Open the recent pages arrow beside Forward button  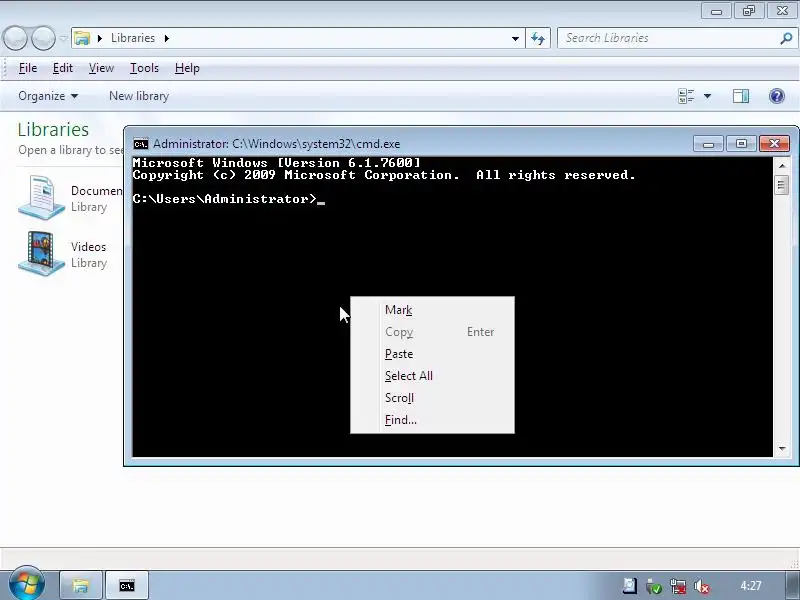[x=63, y=38]
